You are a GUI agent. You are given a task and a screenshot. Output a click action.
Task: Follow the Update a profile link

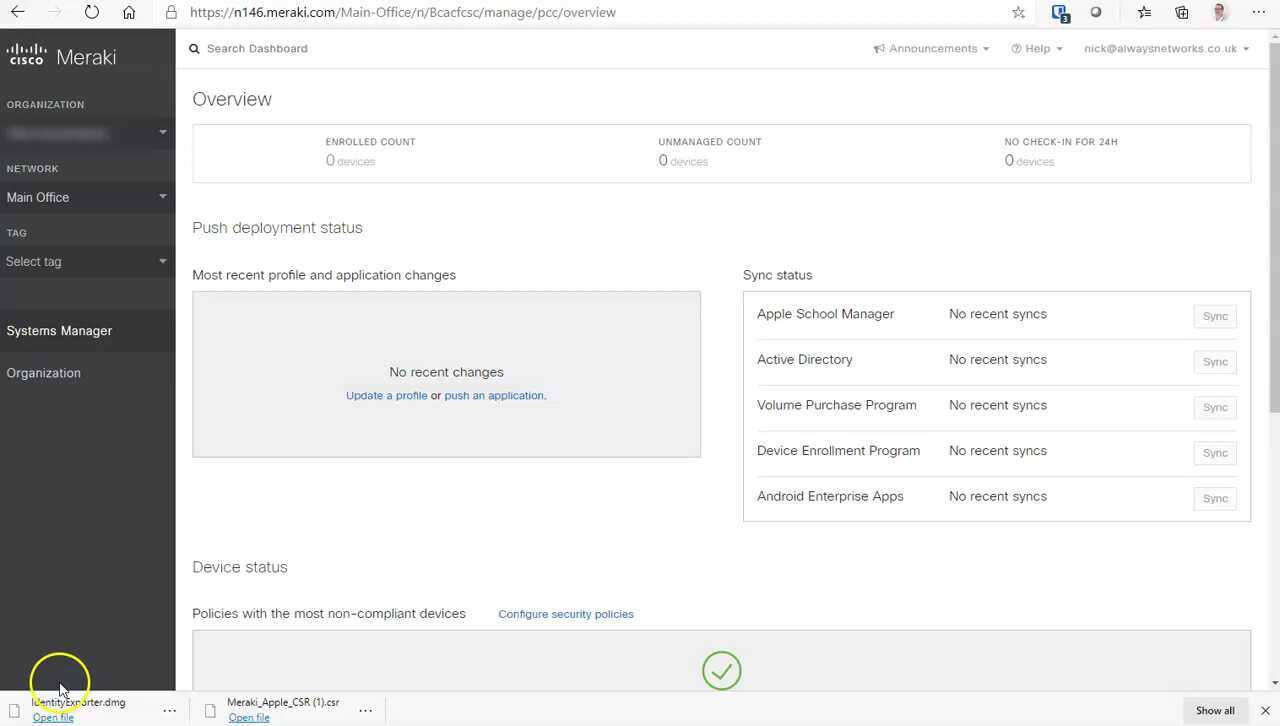pos(386,395)
